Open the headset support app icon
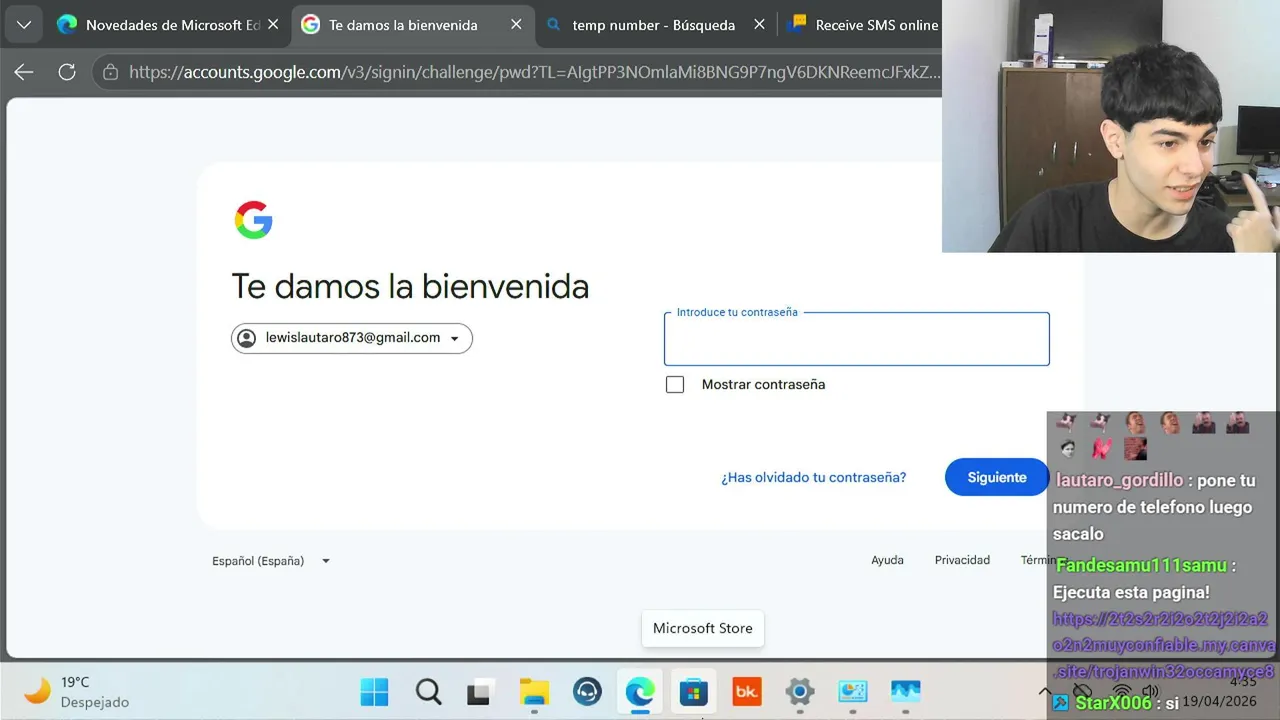Viewport: 1280px width, 720px height. pyautogui.click(x=587, y=692)
